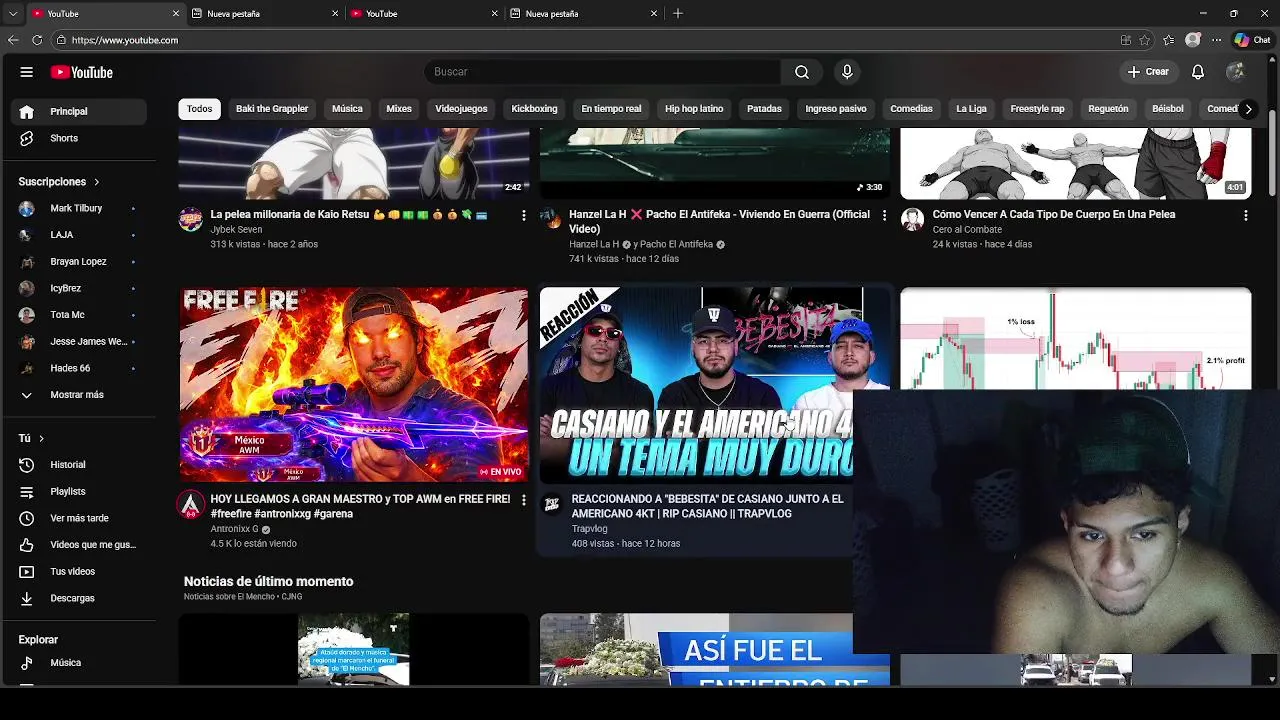Open the browser tab list dropdown
The height and width of the screenshot is (720, 1280).
click(x=13, y=13)
